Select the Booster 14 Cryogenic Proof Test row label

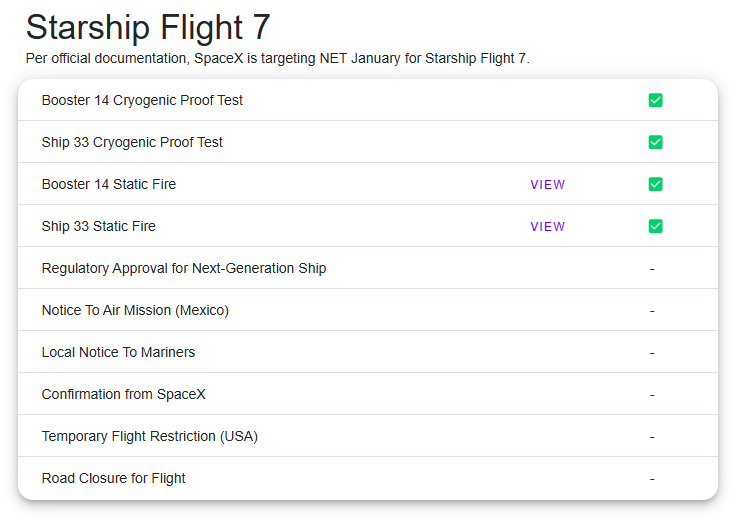tap(142, 100)
